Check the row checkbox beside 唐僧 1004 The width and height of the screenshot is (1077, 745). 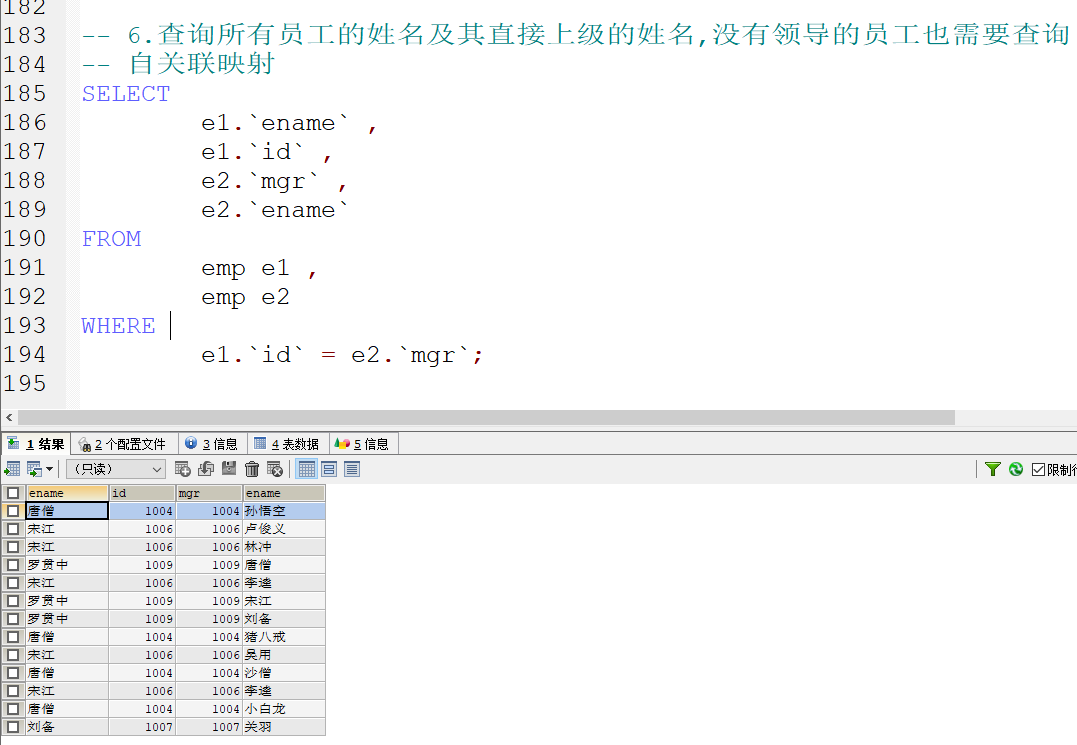13,510
